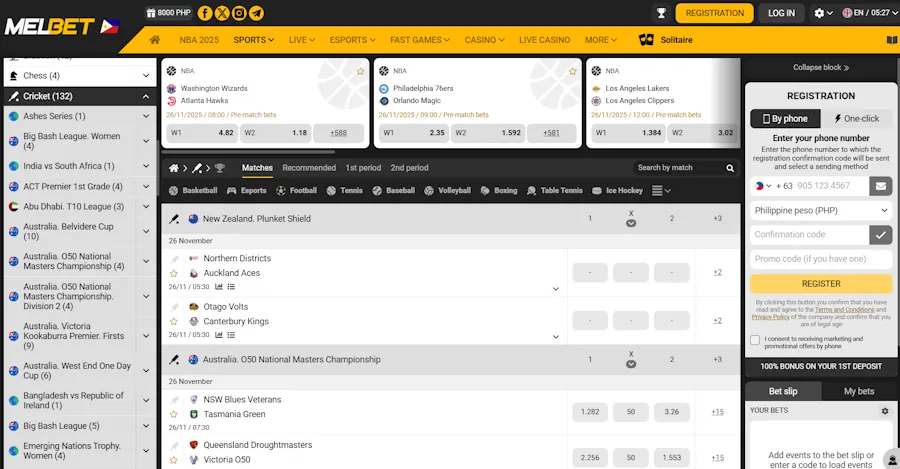Select Boxing sport filter
Screen dimensions: 900x469
(x=499, y=191)
